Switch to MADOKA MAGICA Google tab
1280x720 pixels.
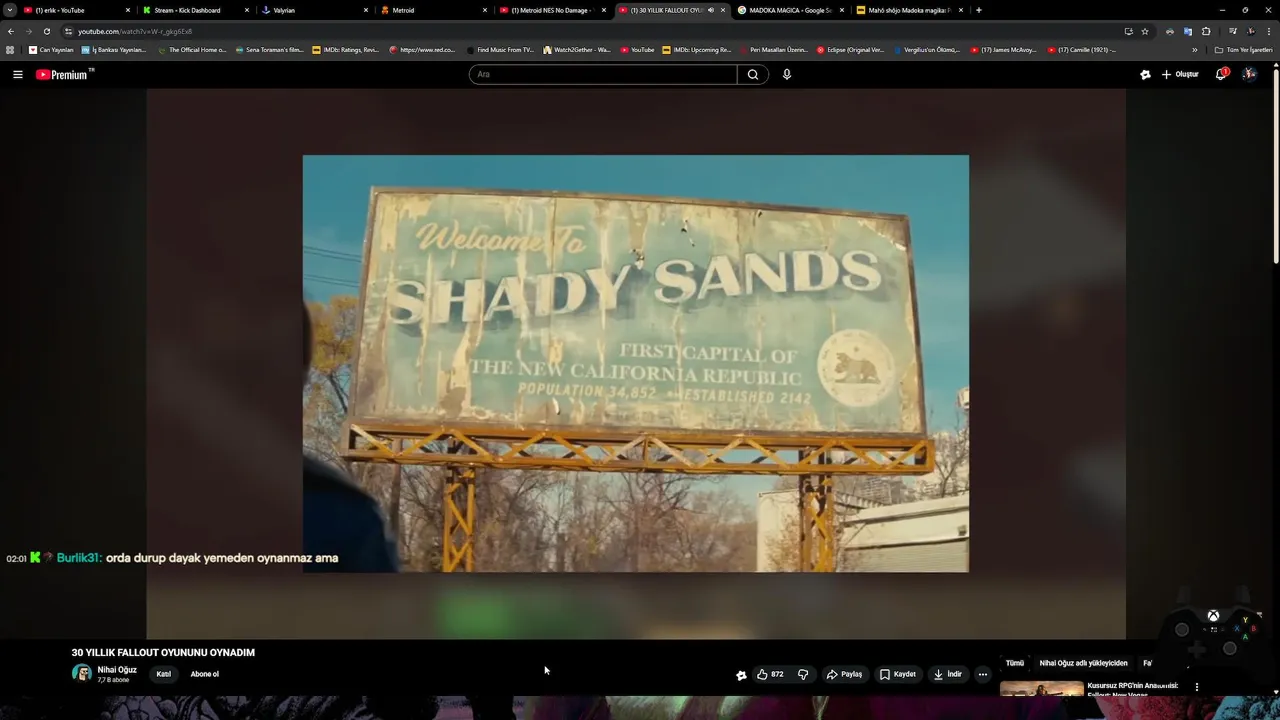(x=789, y=10)
